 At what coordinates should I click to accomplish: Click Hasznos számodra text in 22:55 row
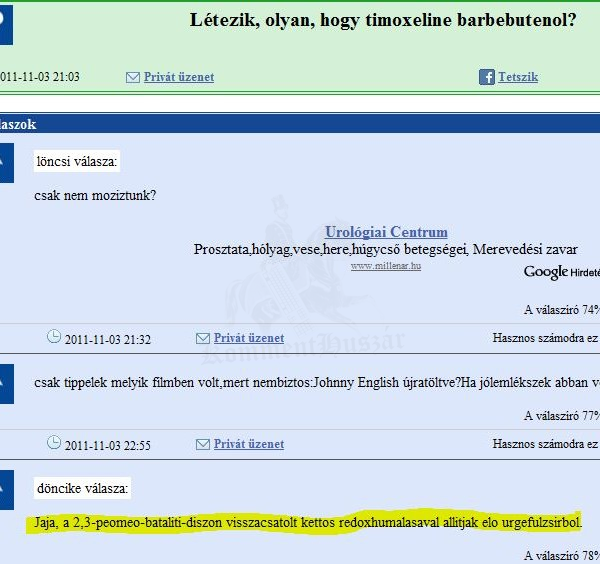546,444
